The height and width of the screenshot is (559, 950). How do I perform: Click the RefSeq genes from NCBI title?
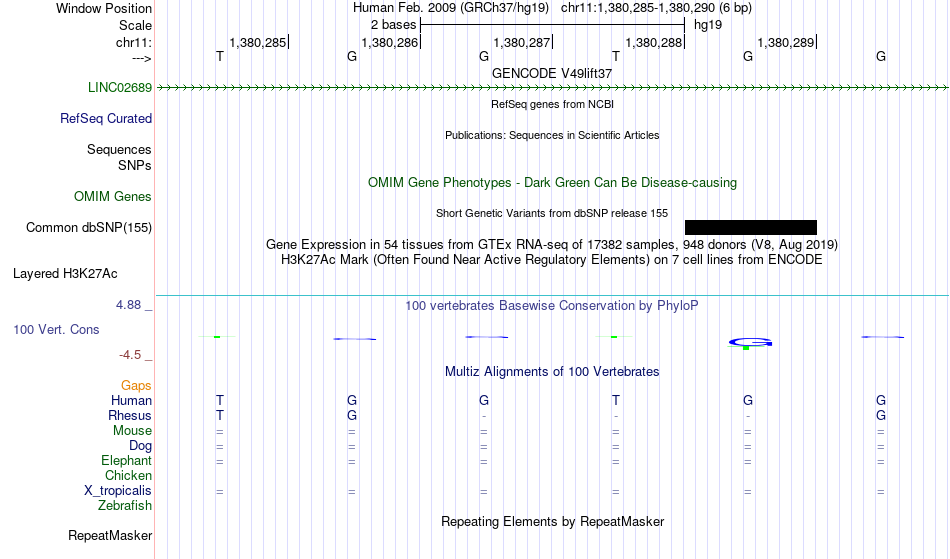(552, 104)
